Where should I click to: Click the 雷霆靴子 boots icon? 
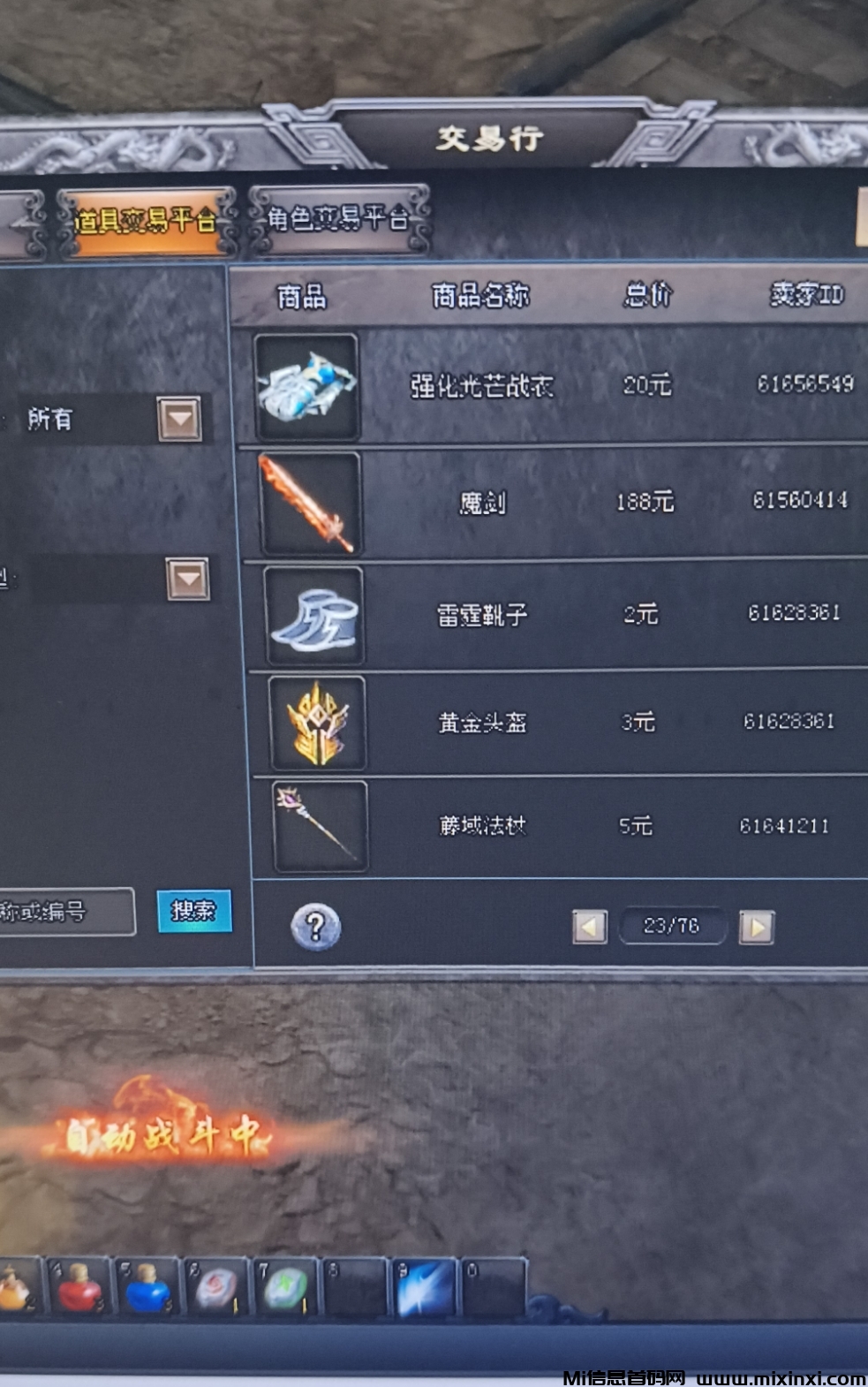(314, 615)
